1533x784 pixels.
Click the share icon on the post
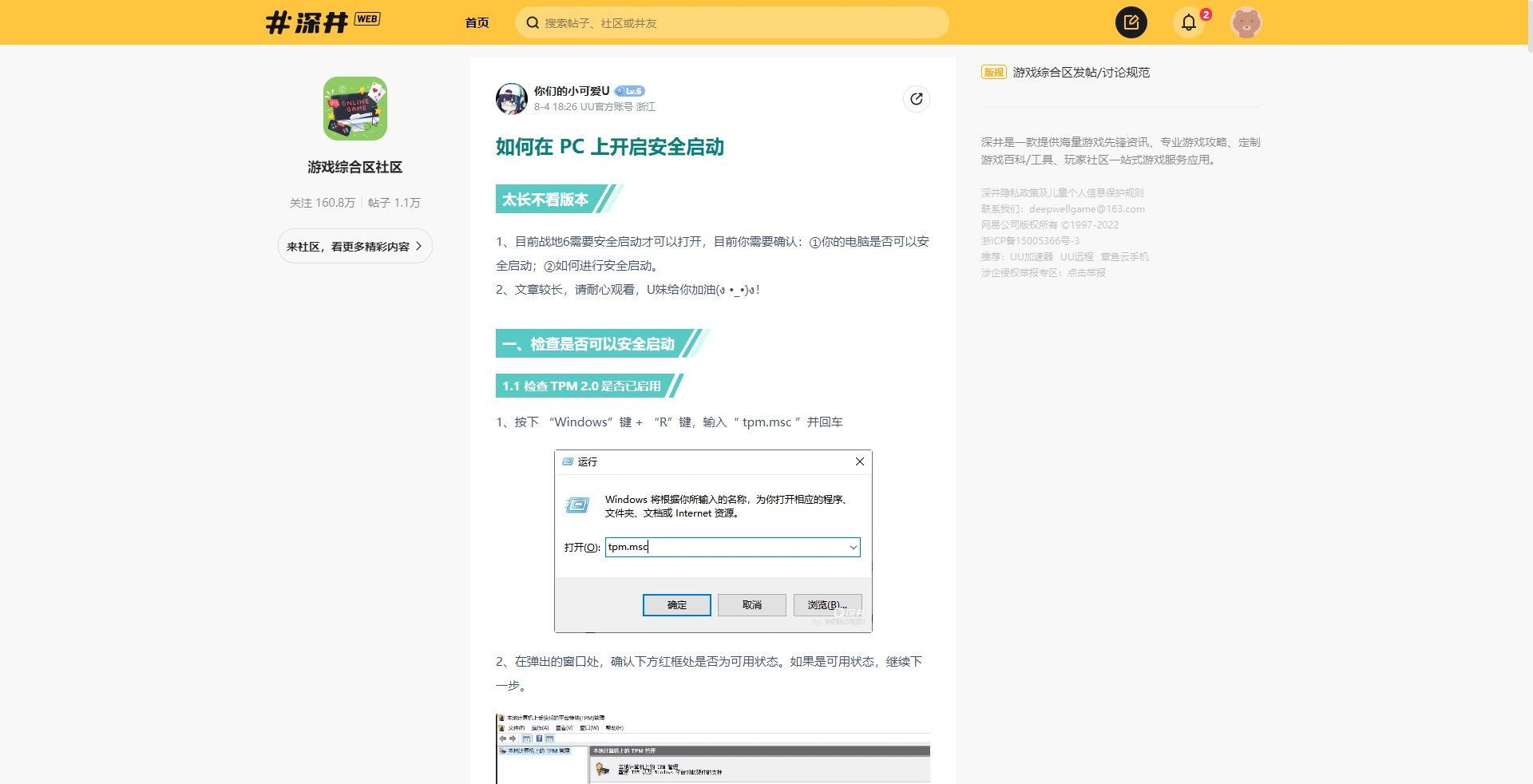click(x=917, y=99)
